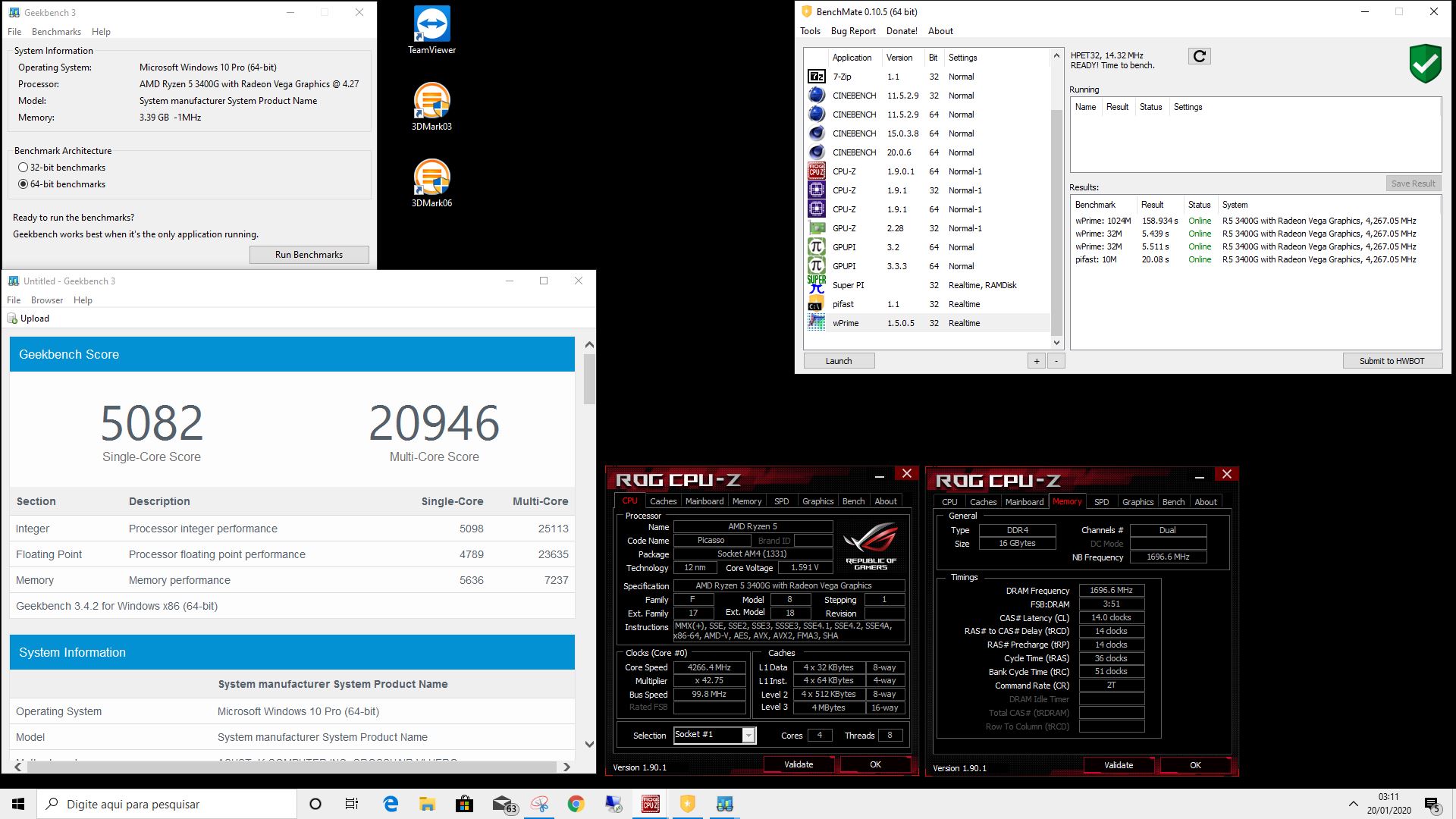Click BenchMate app list scroll-up arrow
Screen dimensions: 1456x819
(x=1056, y=56)
